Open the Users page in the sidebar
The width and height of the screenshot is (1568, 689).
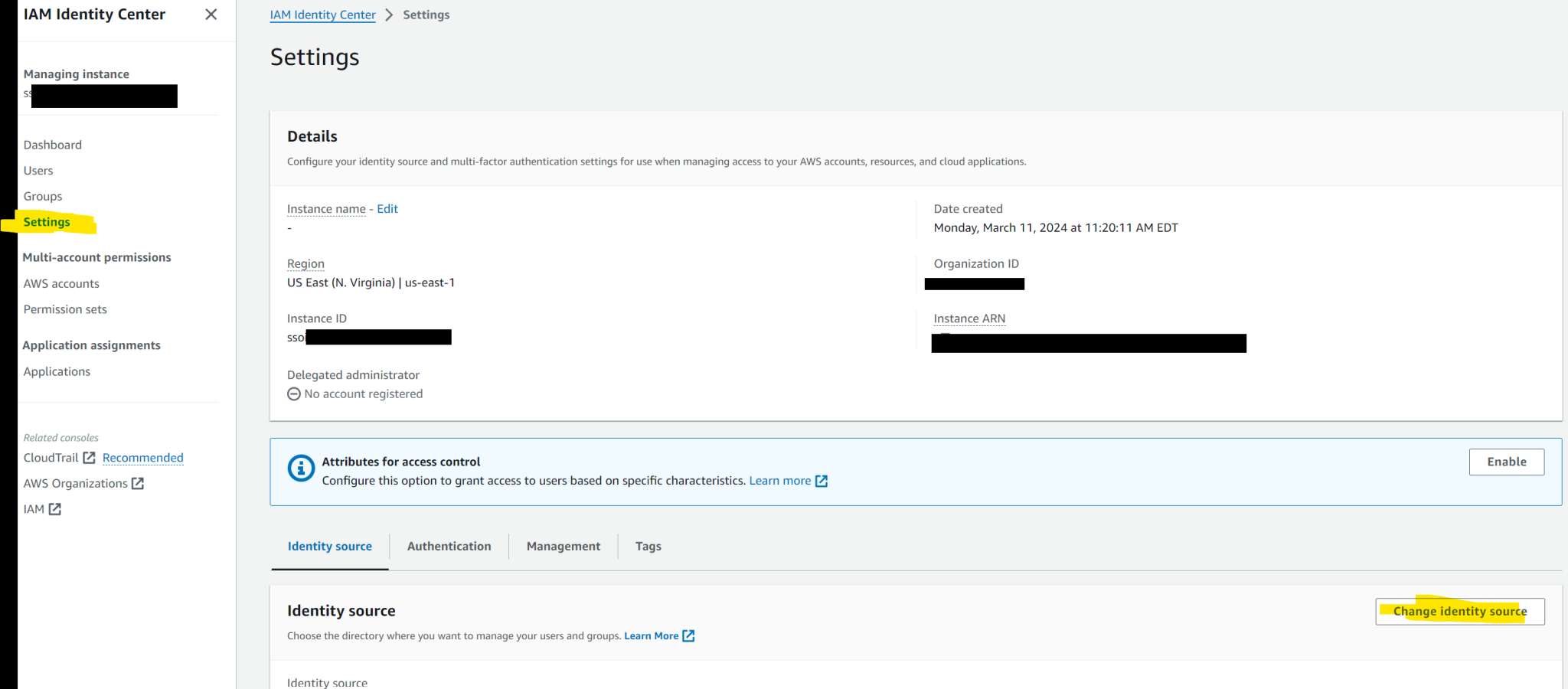[38, 170]
